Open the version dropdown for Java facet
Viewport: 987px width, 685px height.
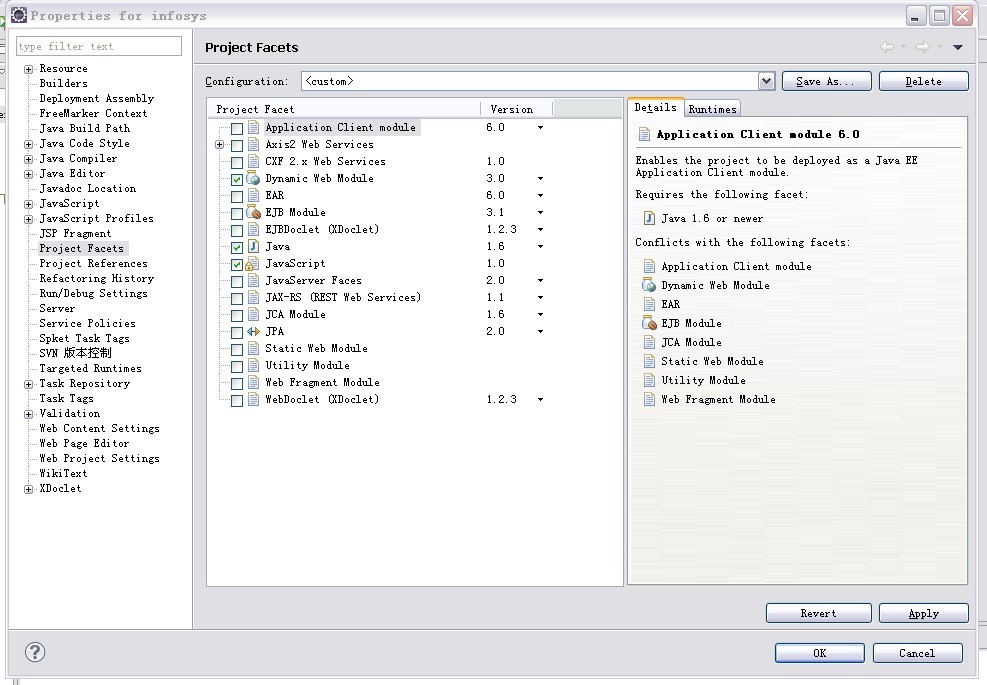(540, 247)
